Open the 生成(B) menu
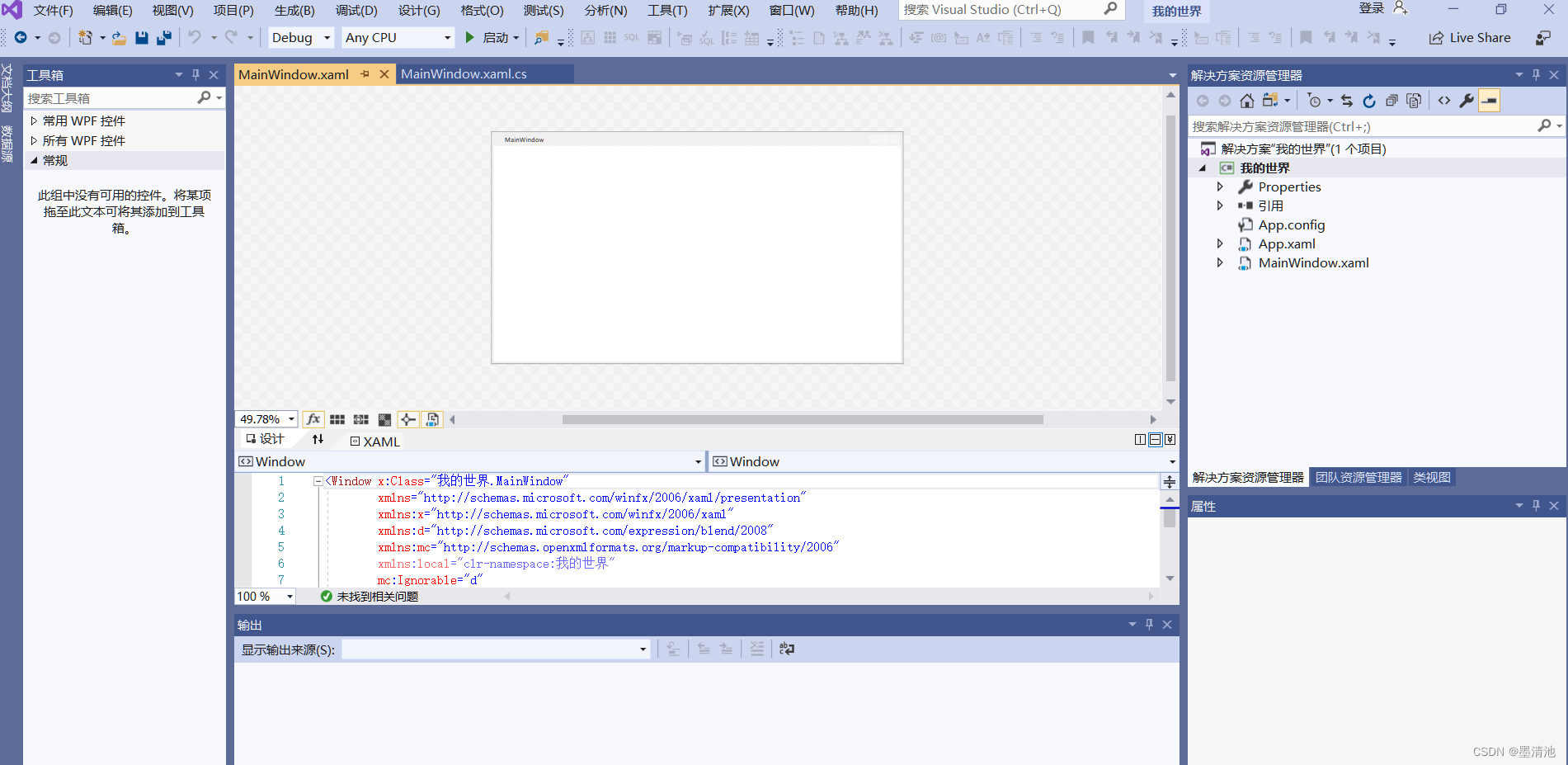 coord(294,11)
